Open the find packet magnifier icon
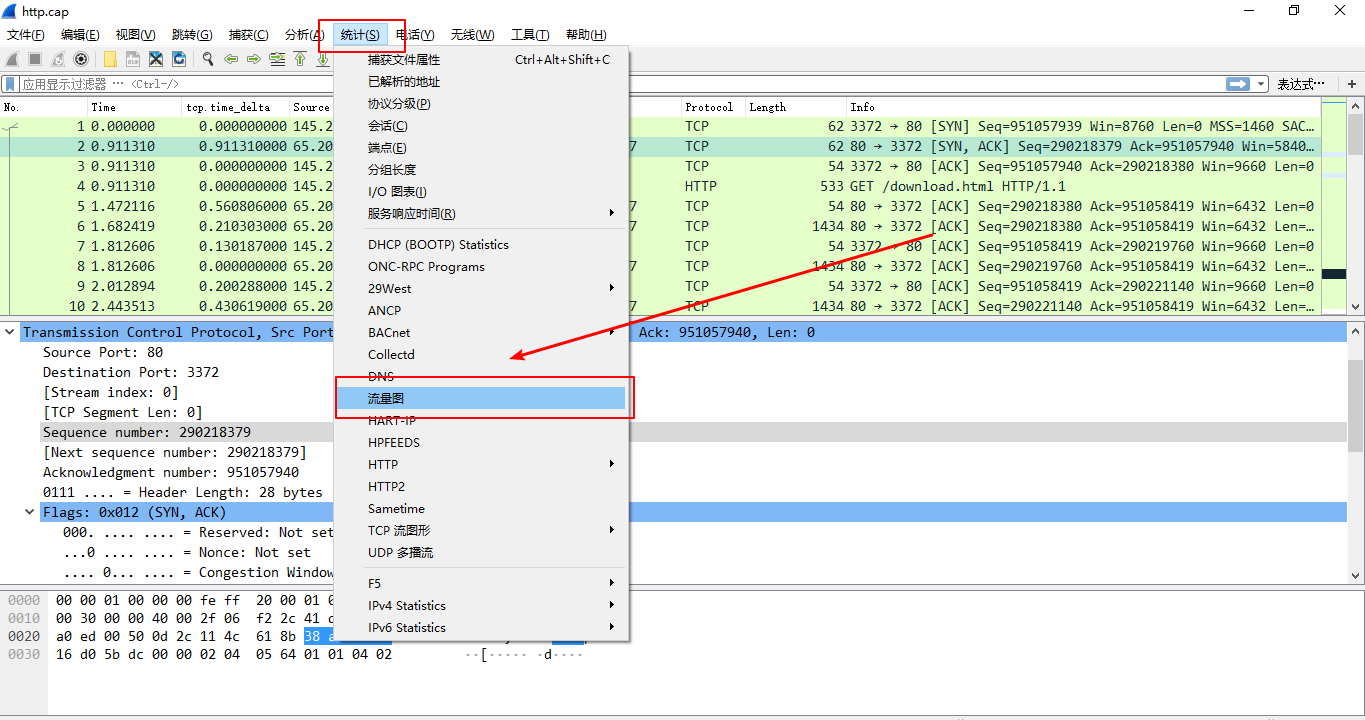Image resolution: width=1365 pixels, height=720 pixels. [209, 59]
